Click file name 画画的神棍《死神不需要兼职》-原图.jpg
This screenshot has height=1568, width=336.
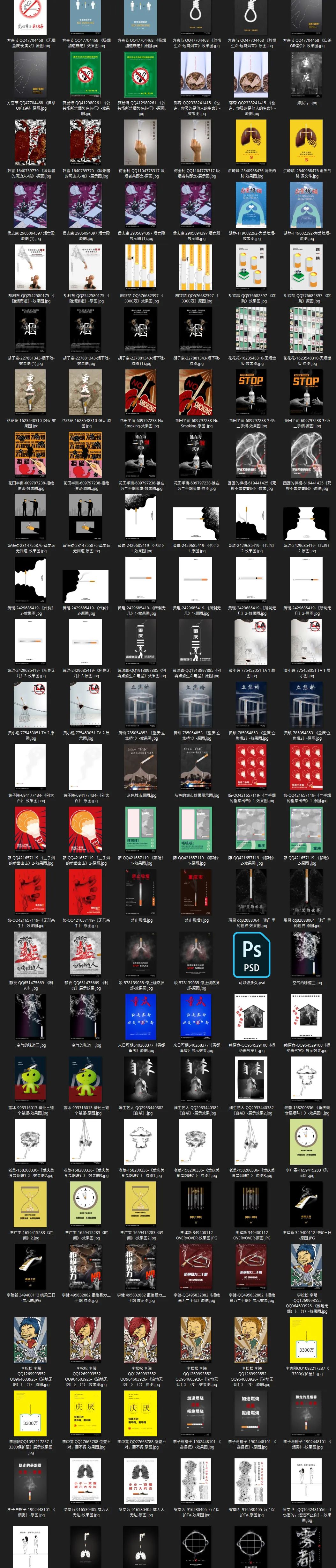[307, 486]
